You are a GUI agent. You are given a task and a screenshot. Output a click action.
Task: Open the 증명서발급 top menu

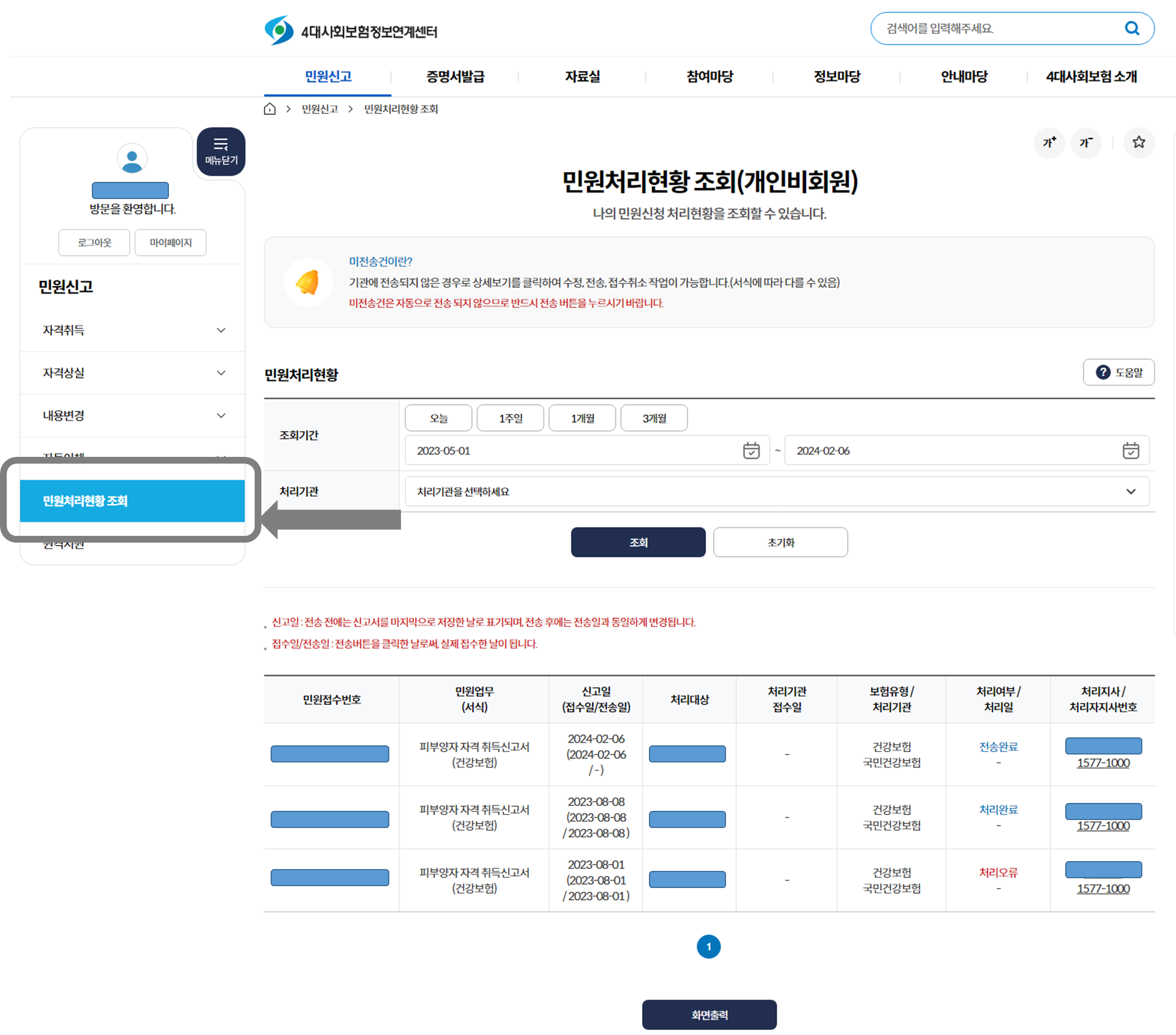pyautogui.click(x=455, y=77)
